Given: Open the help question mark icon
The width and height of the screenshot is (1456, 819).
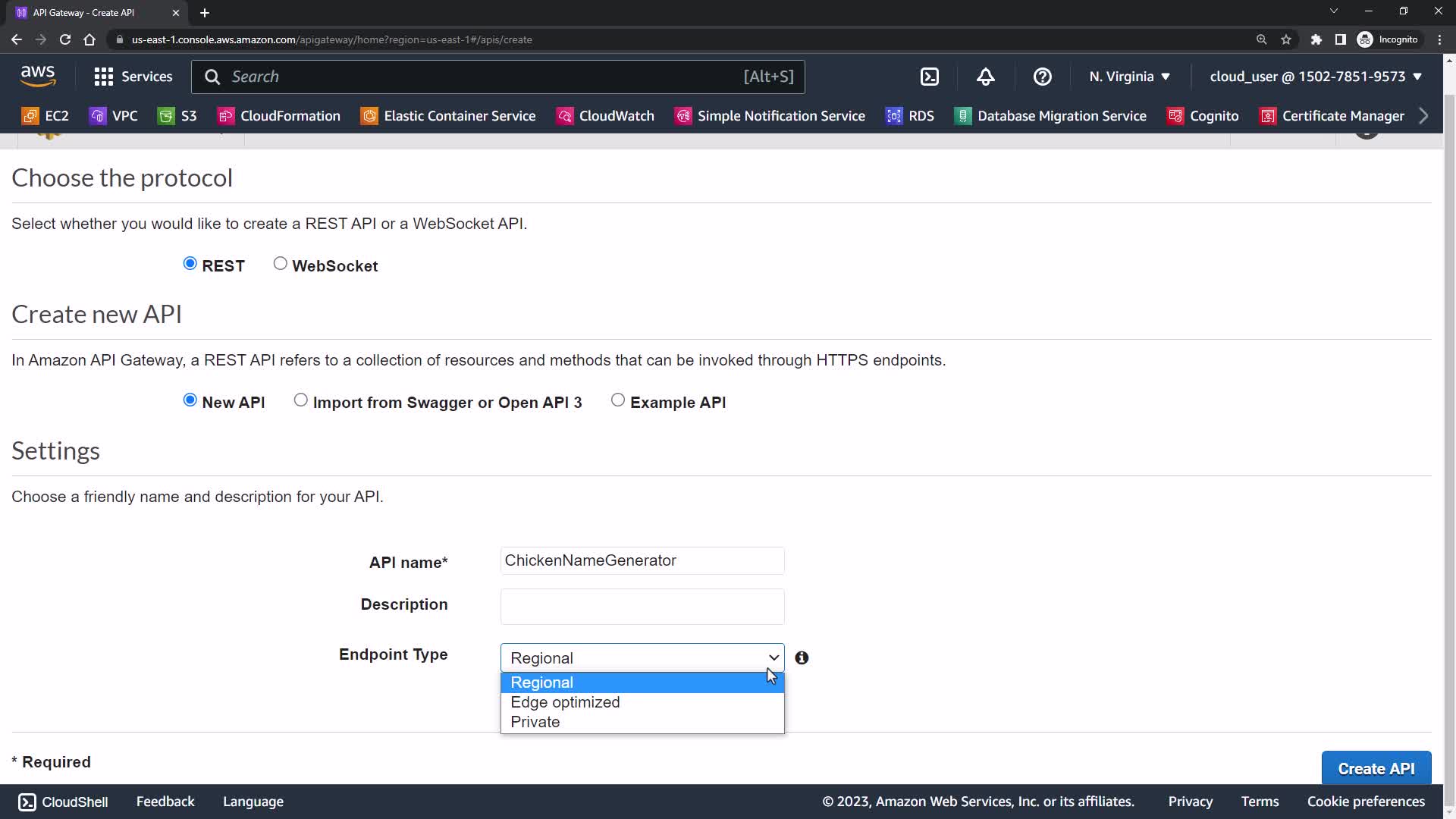Looking at the screenshot, I should [x=1043, y=77].
